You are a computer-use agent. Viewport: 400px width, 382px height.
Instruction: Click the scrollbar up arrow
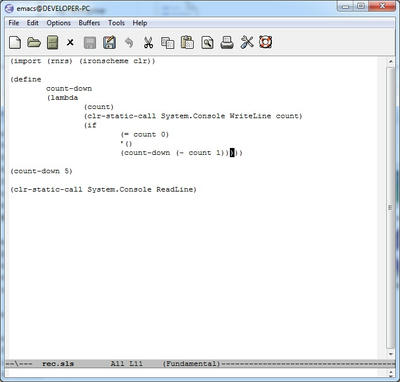tap(391, 62)
